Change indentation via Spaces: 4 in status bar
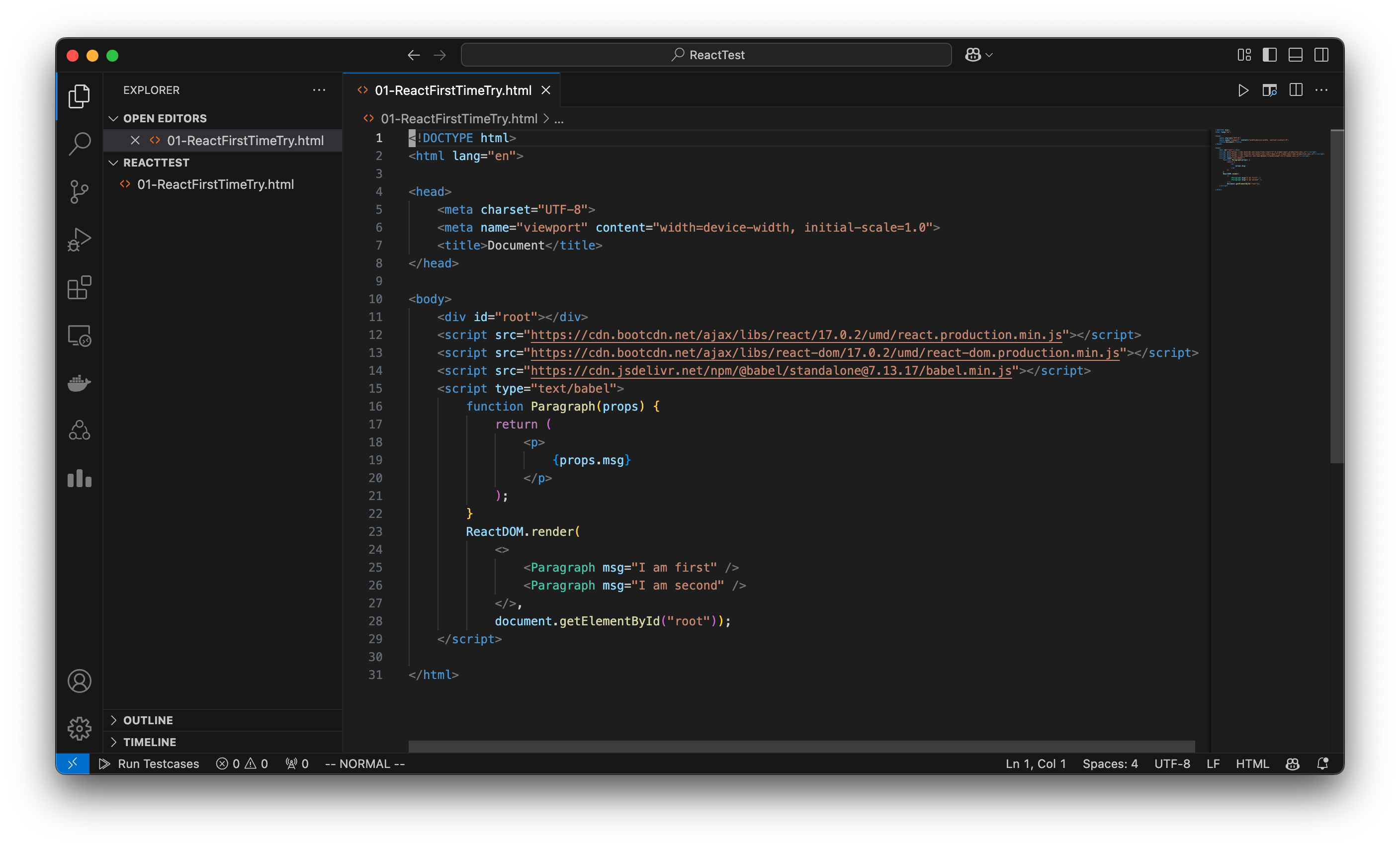The image size is (1400, 848). (1110, 763)
